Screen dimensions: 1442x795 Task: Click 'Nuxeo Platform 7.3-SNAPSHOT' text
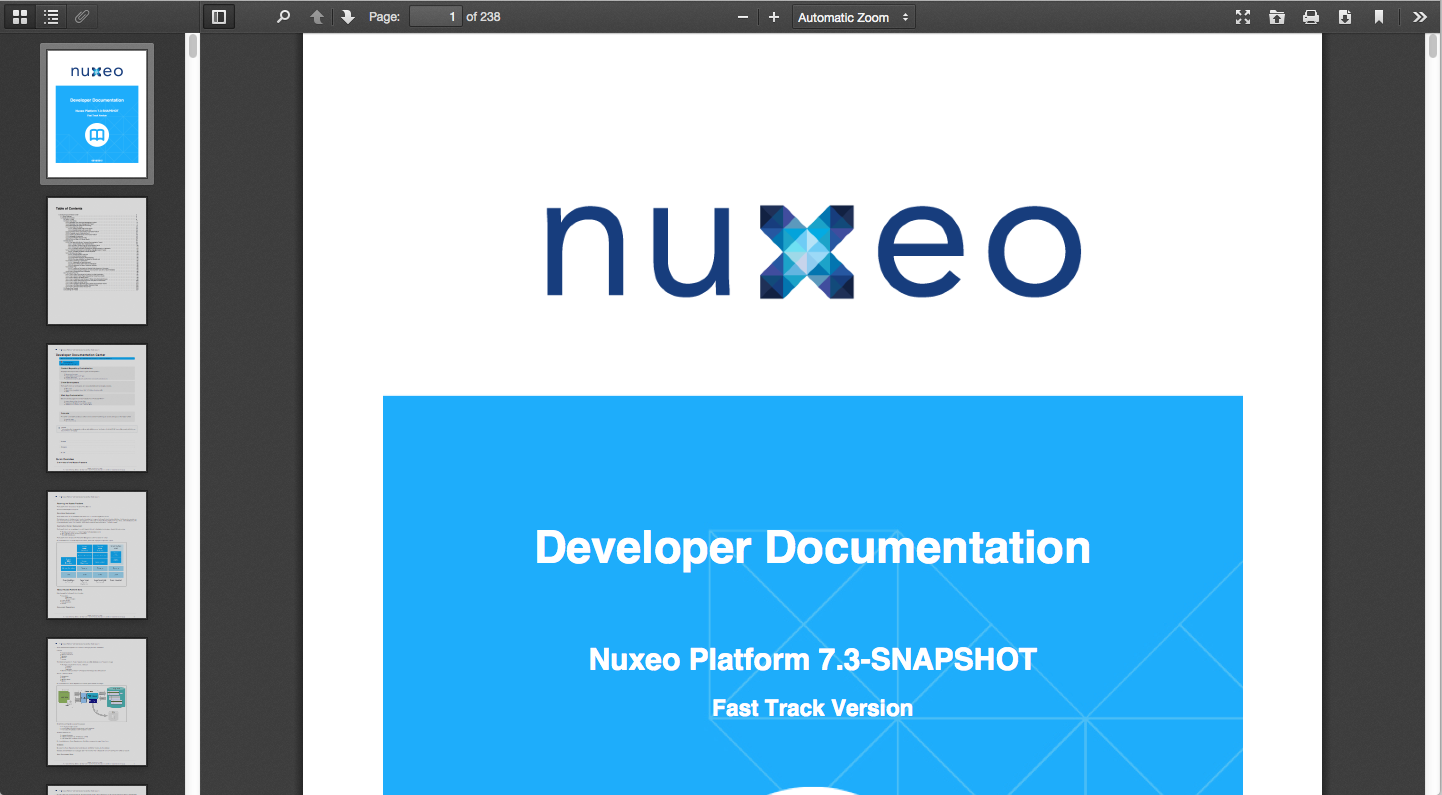pos(813,660)
